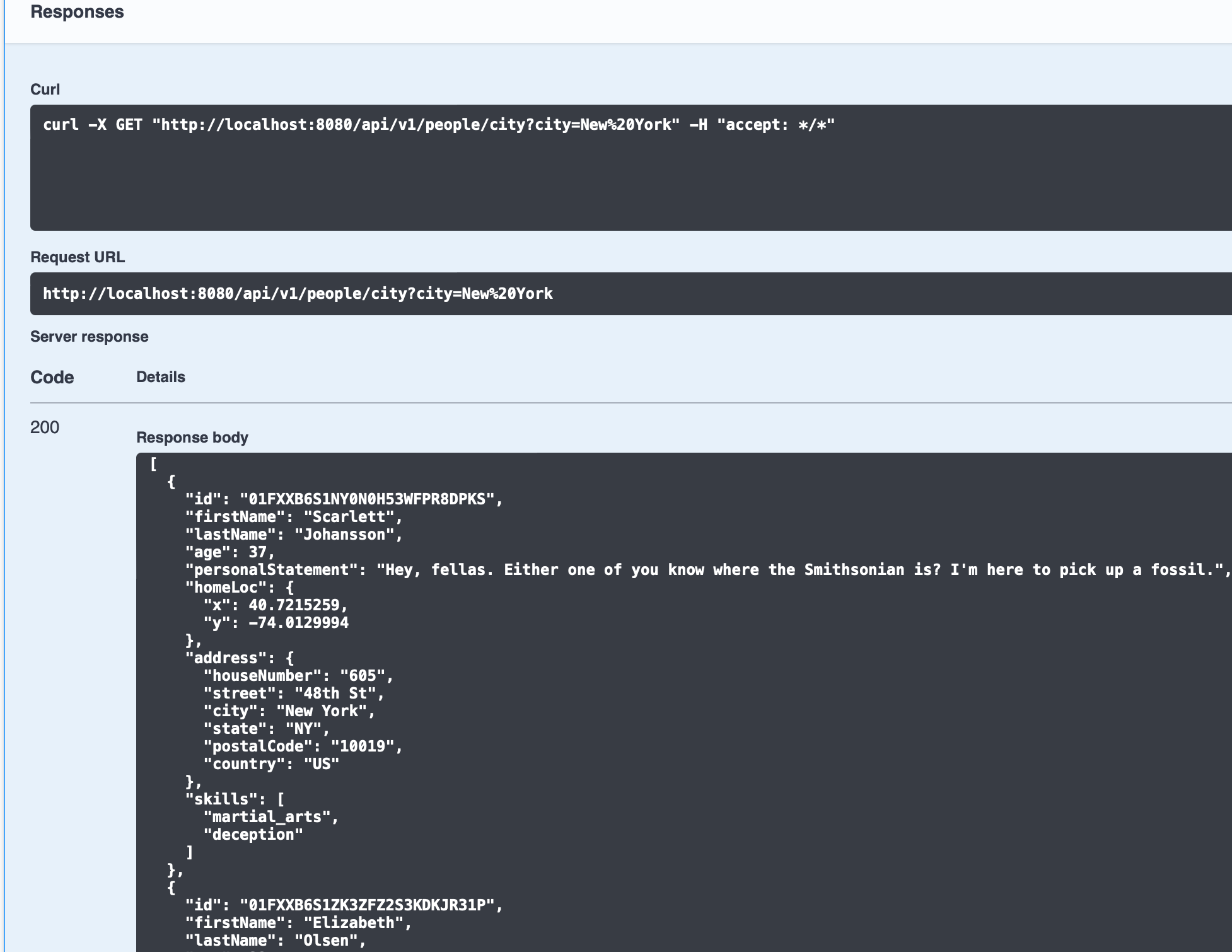Click the personalStatement text line
The height and width of the screenshot is (952, 1232).
[706, 570]
